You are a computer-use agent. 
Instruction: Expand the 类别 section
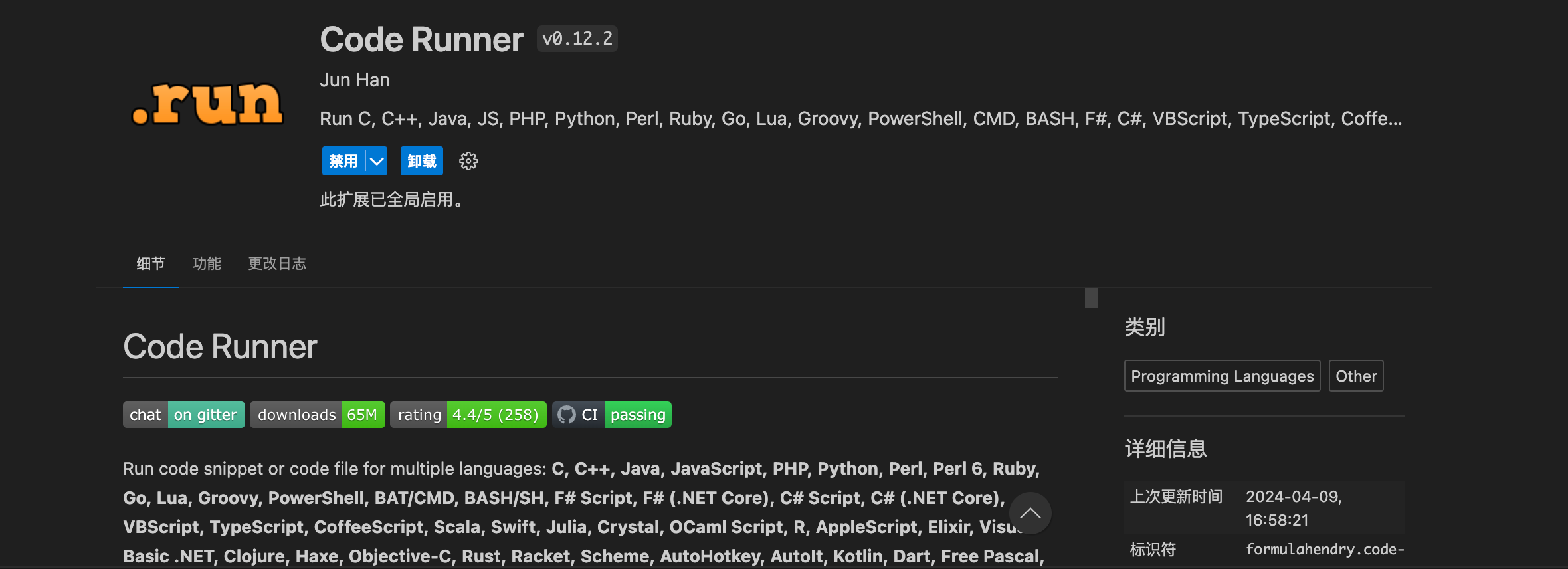tap(1144, 327)
